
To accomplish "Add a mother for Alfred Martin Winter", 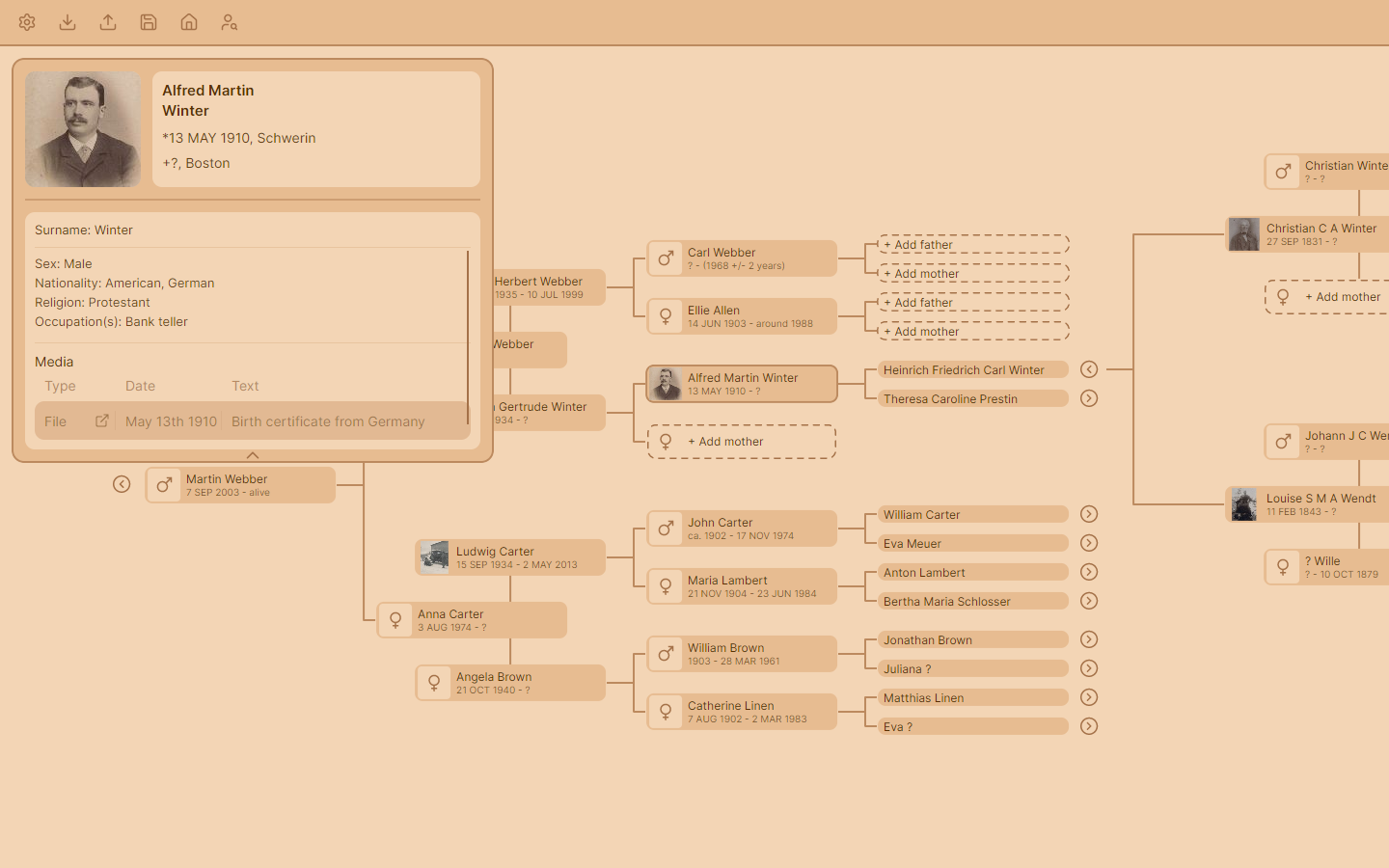I will pos(741,441).
